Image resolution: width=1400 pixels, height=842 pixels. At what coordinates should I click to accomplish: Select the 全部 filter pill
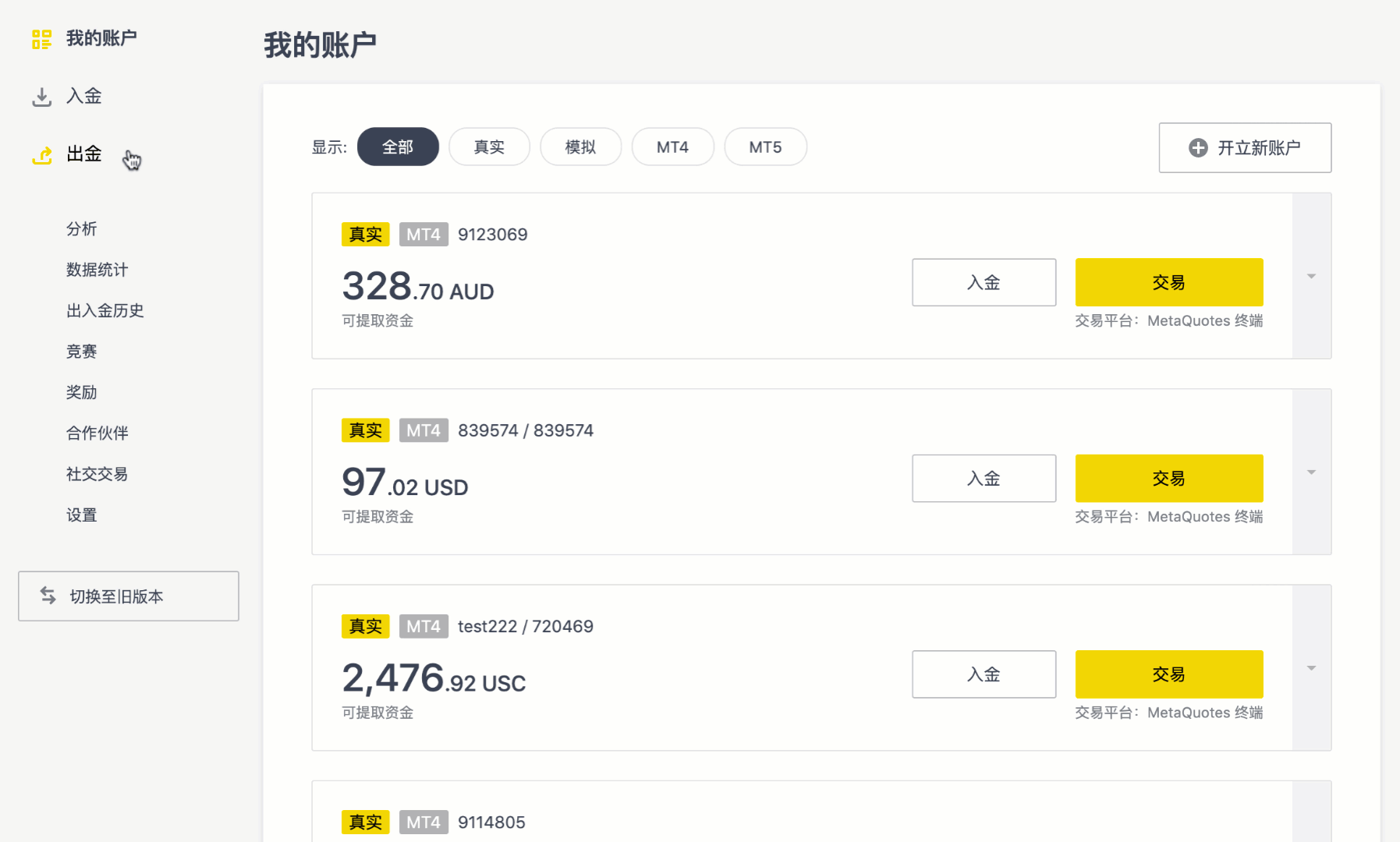point(398,147)
